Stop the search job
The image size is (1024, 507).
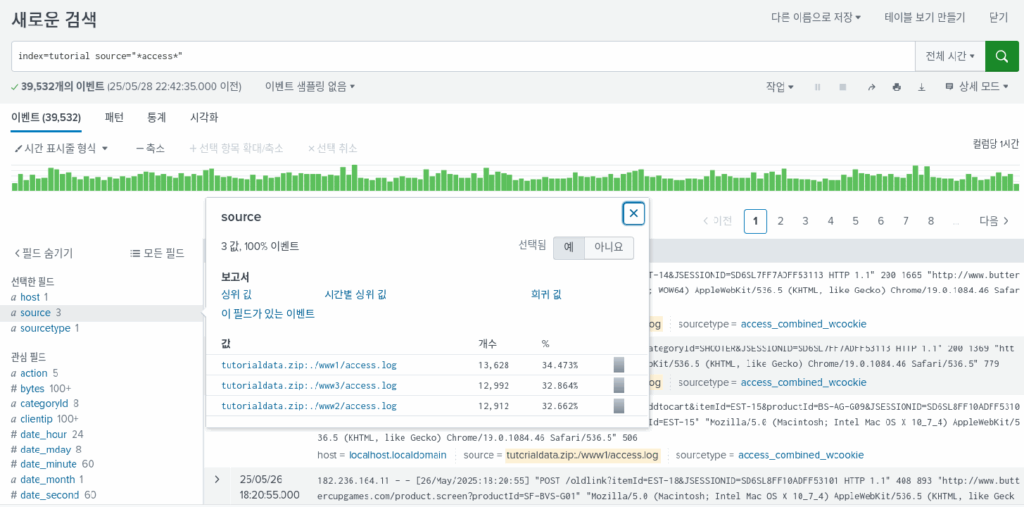tap(843, 87)
